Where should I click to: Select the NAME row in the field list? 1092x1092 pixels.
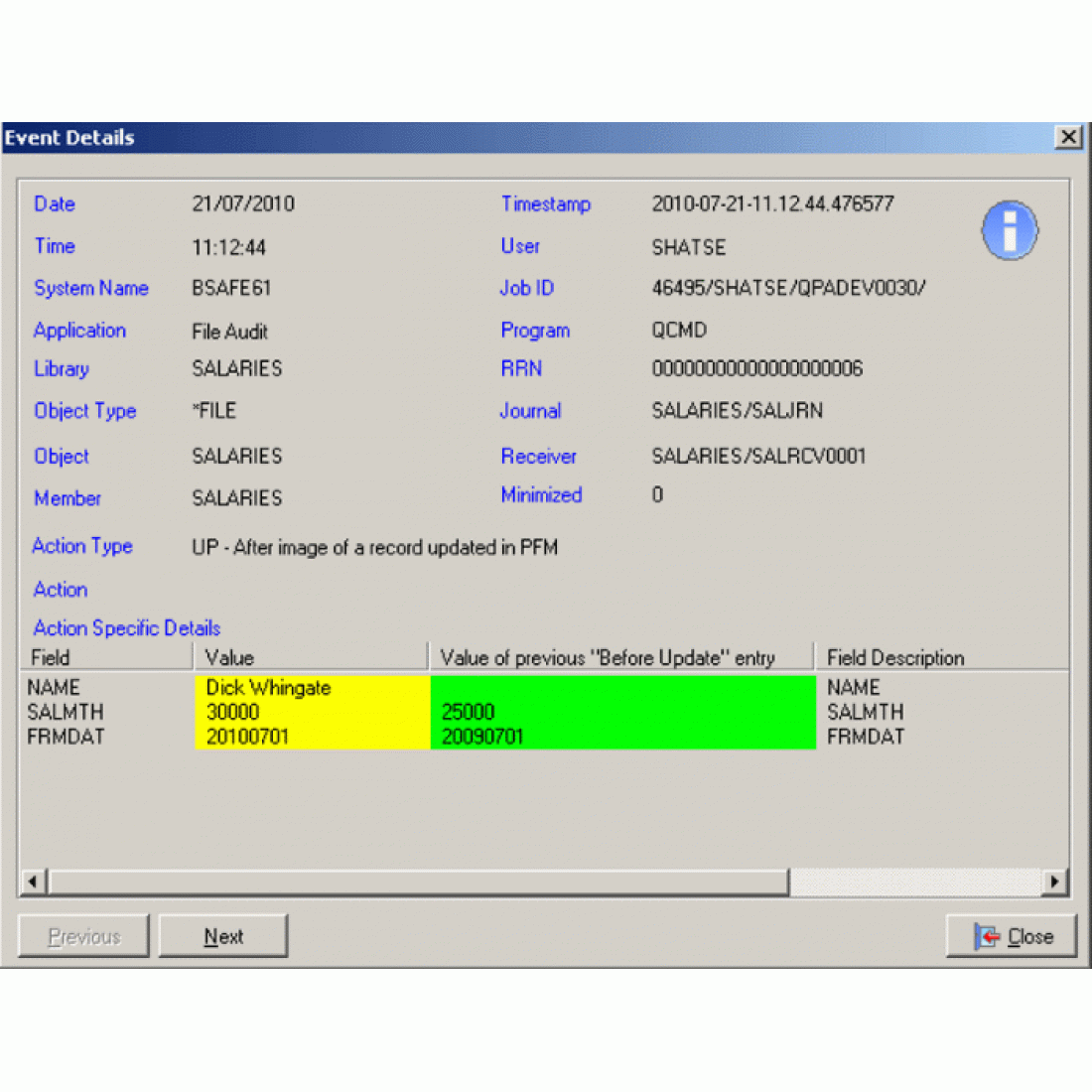pos(54,687)
